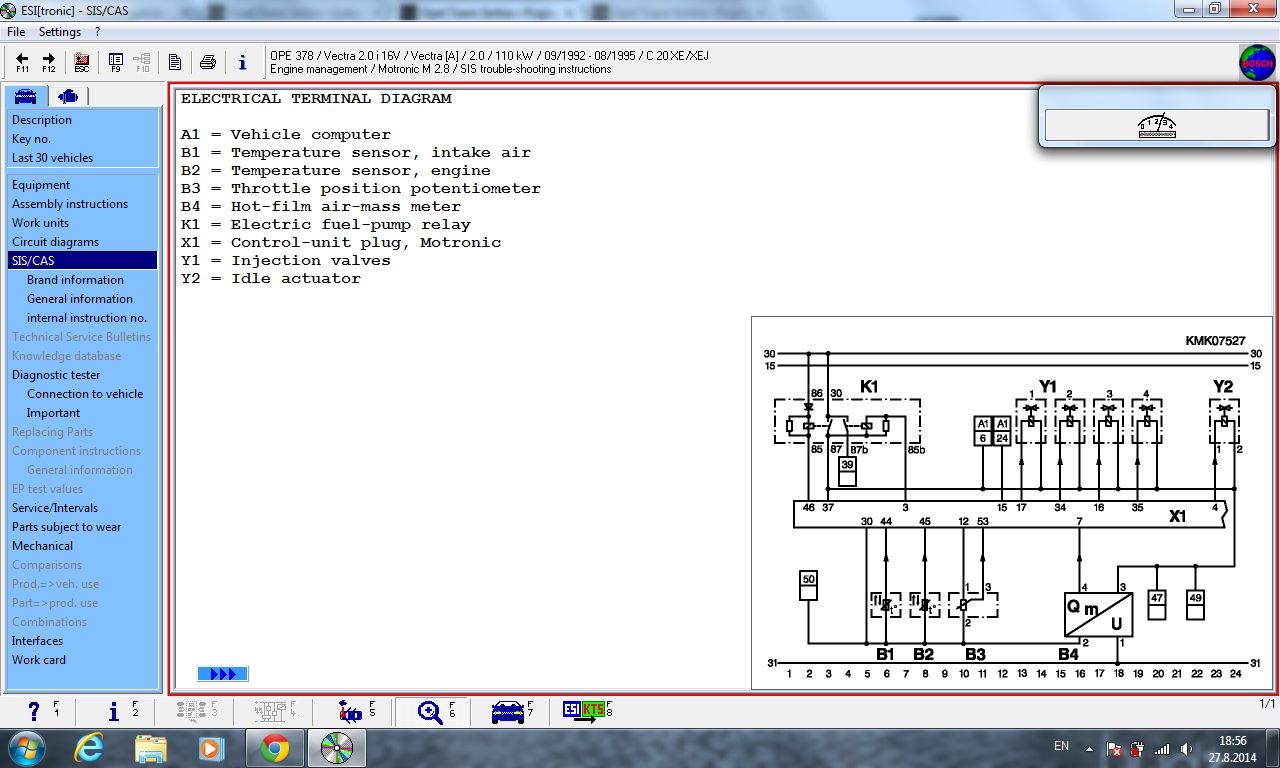1280x768 pixels.
Task: Open the question mark help menu
Action: click(x=98, y=32)
